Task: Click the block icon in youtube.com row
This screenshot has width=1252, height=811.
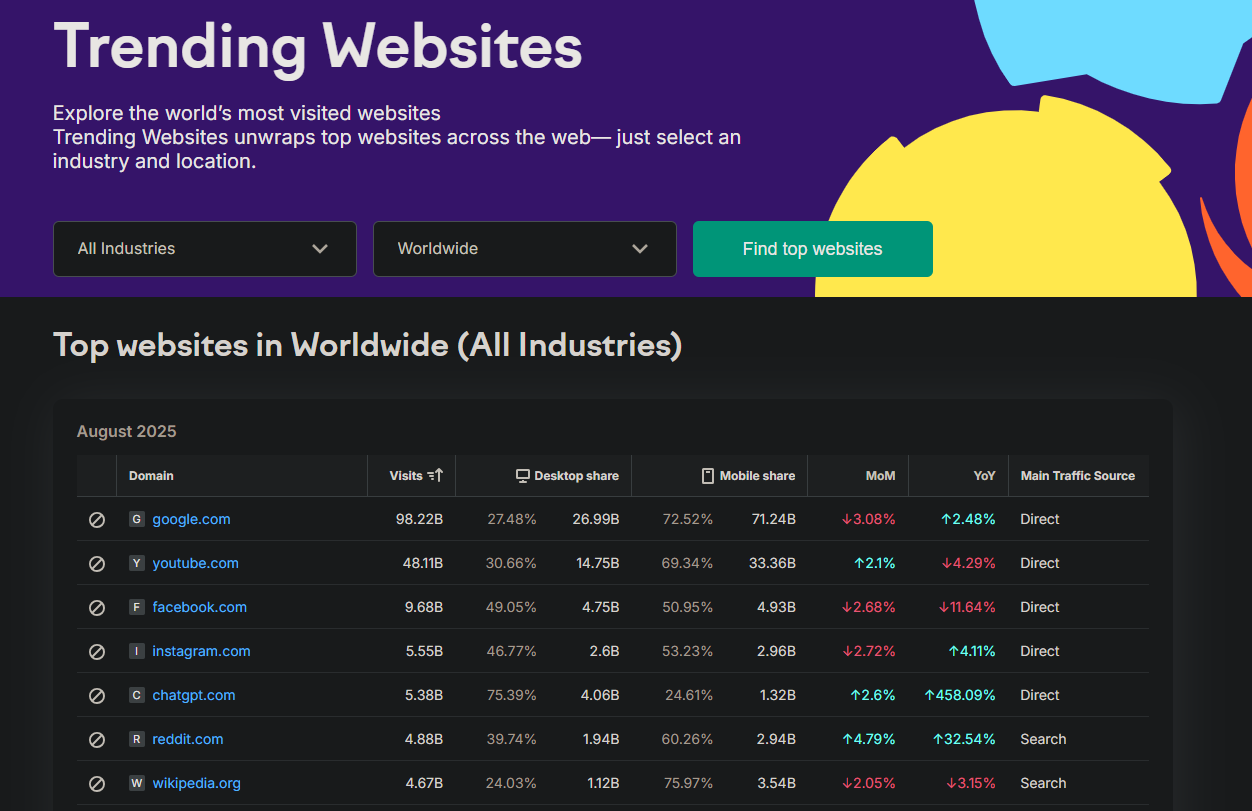Action: [97, 564]
